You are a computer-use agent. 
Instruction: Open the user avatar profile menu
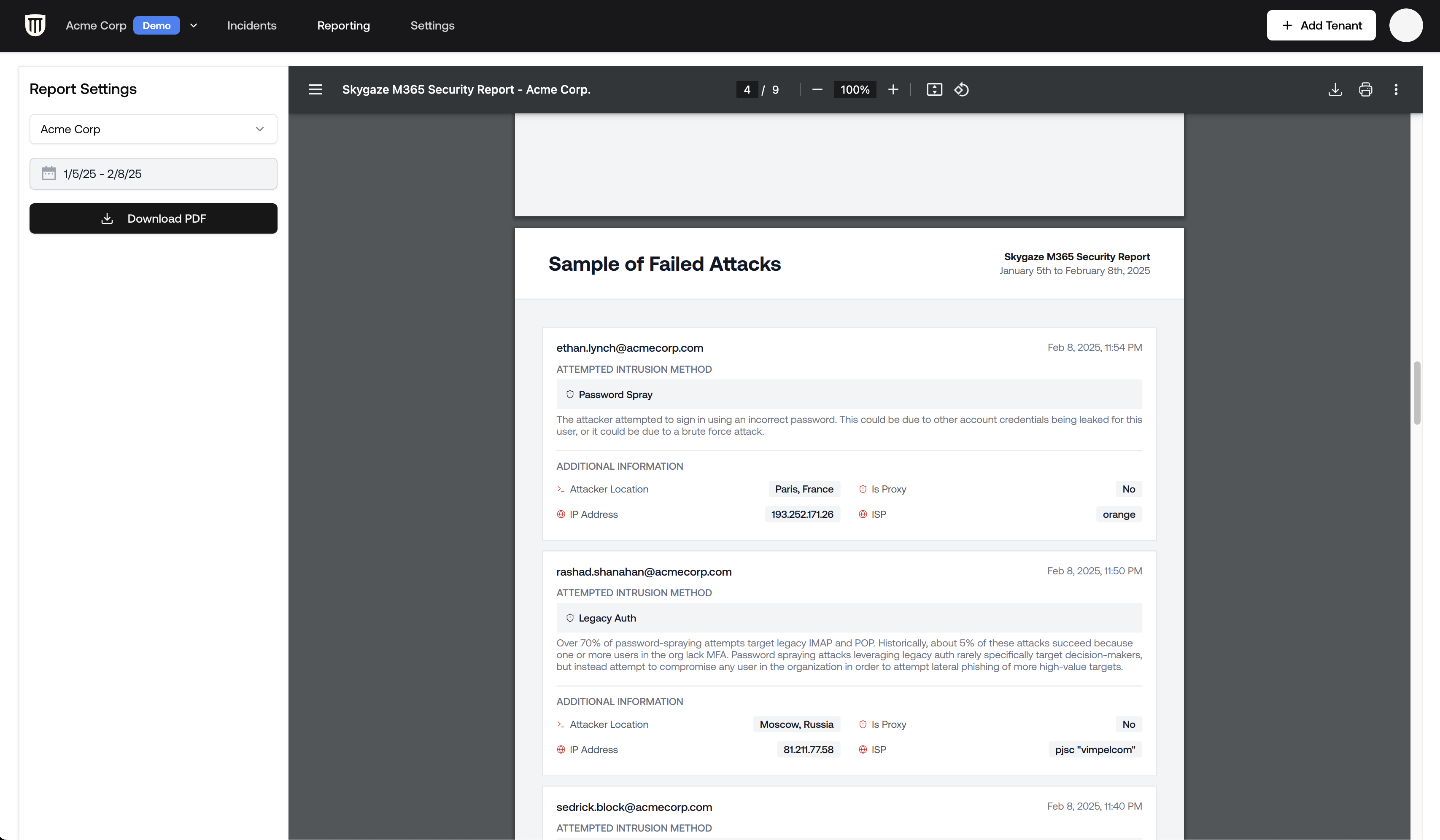pyautogui.click(x=1406, y=26)
